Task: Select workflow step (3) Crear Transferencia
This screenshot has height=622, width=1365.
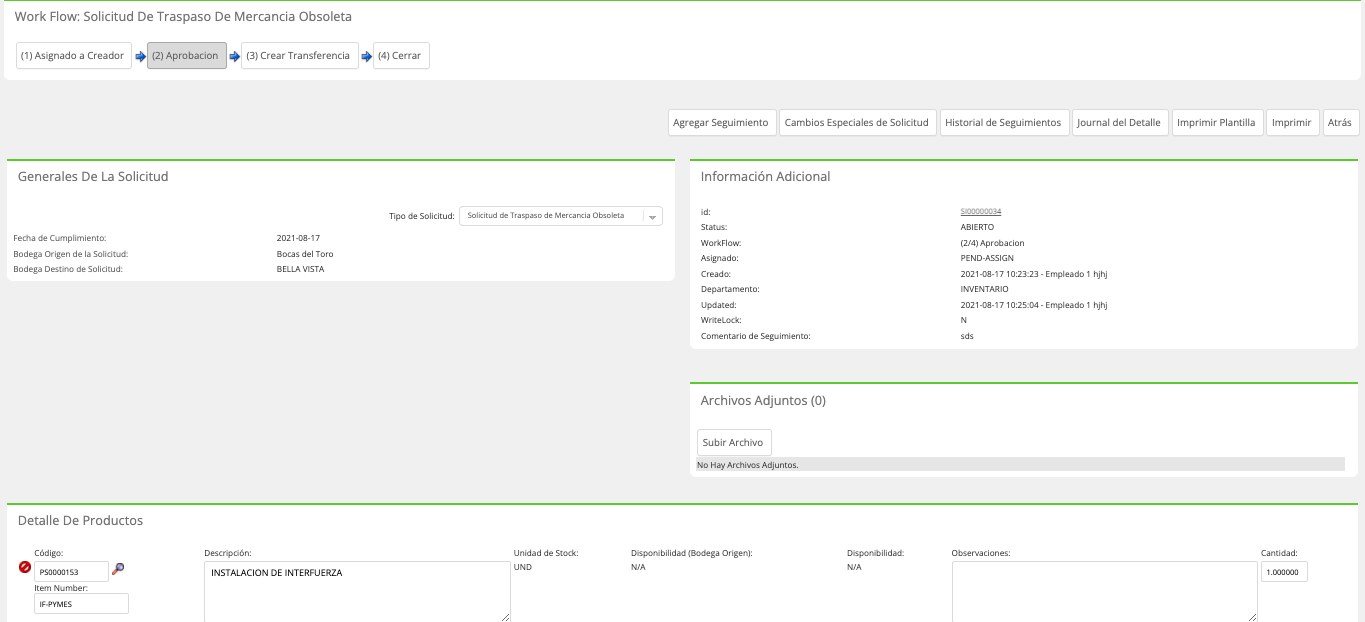Action: click(300, 56)
